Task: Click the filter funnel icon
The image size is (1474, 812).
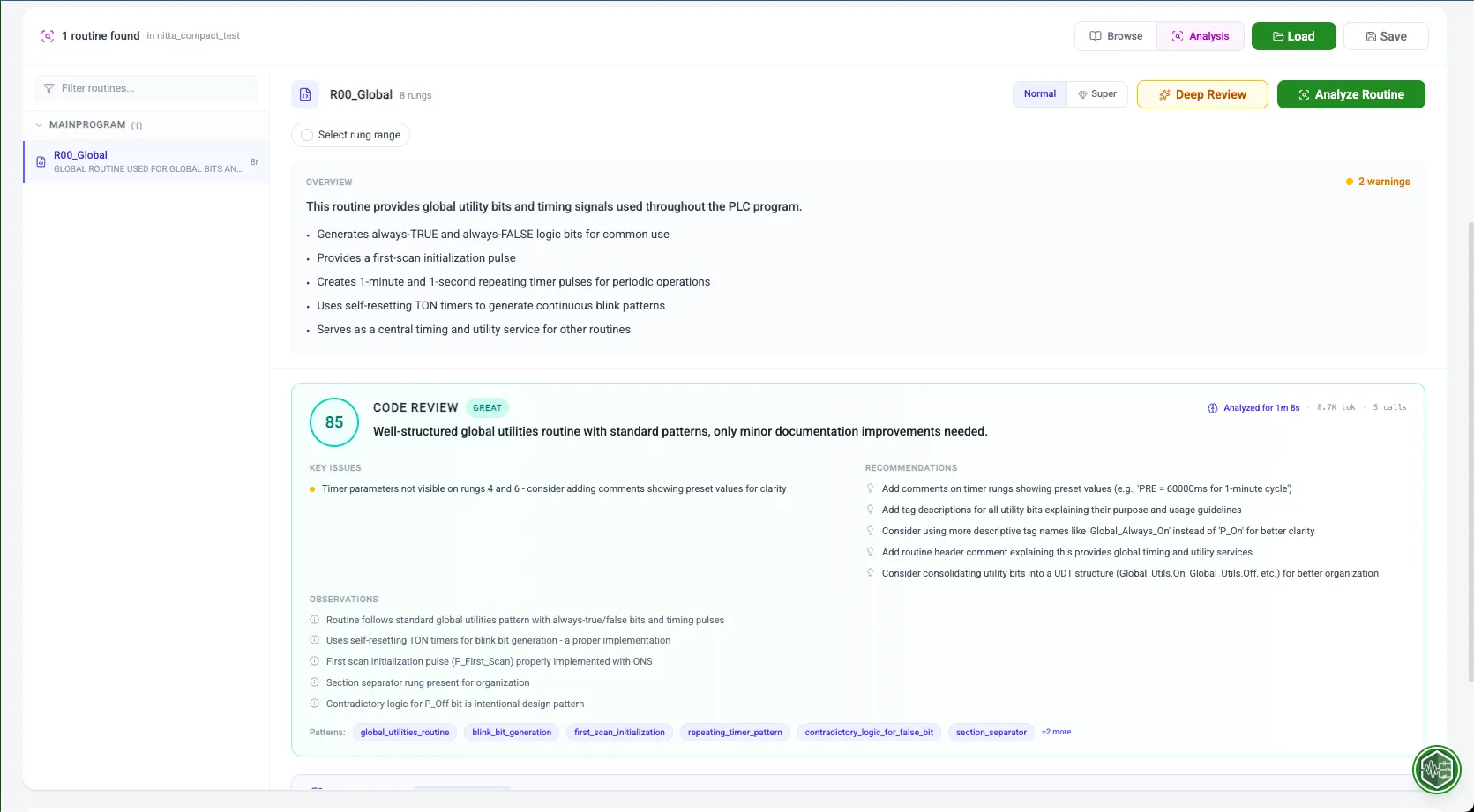Action: 49,88
